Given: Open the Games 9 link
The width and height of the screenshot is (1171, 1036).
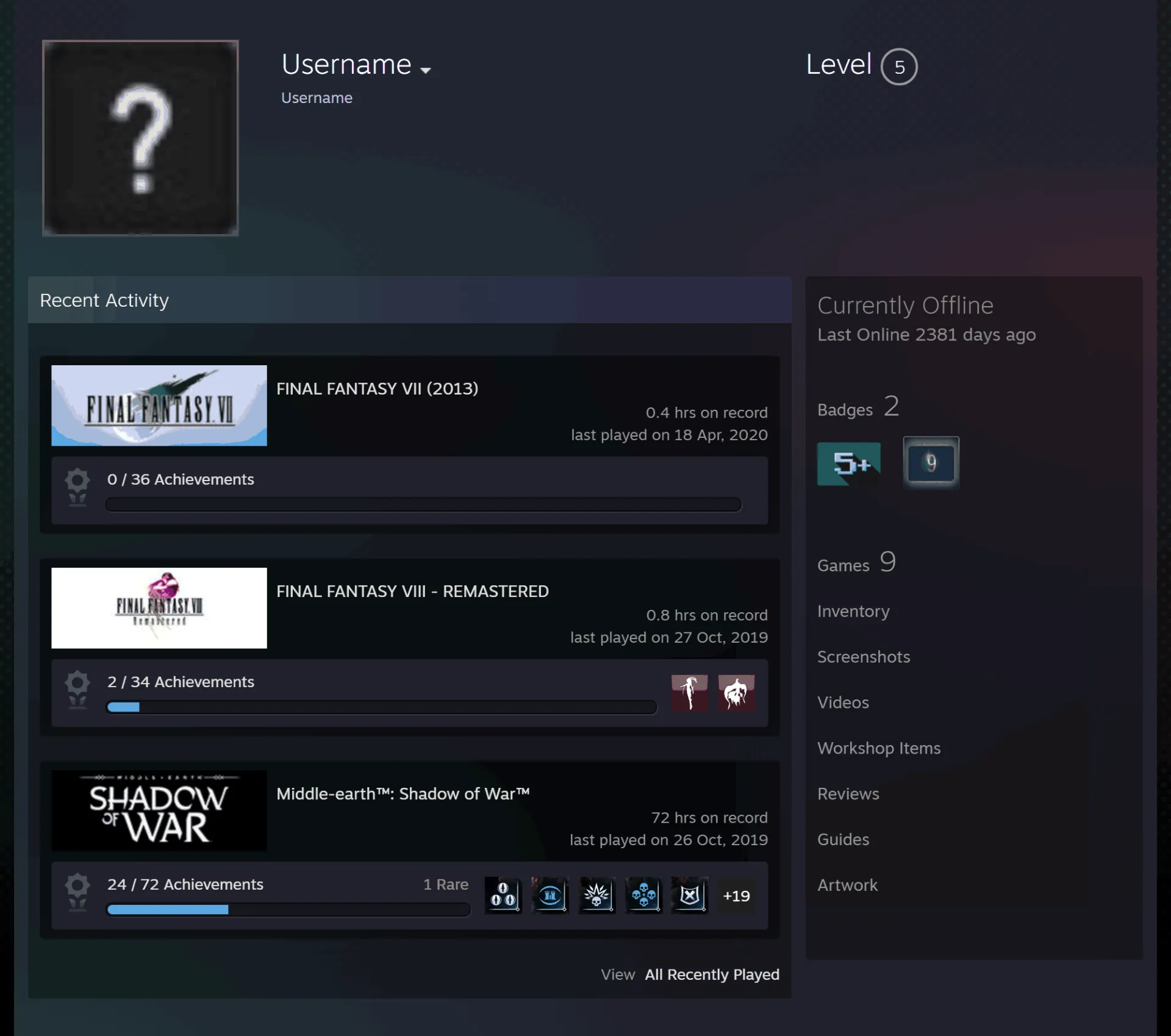Looking at the screenshot, I should click(856, 562).
